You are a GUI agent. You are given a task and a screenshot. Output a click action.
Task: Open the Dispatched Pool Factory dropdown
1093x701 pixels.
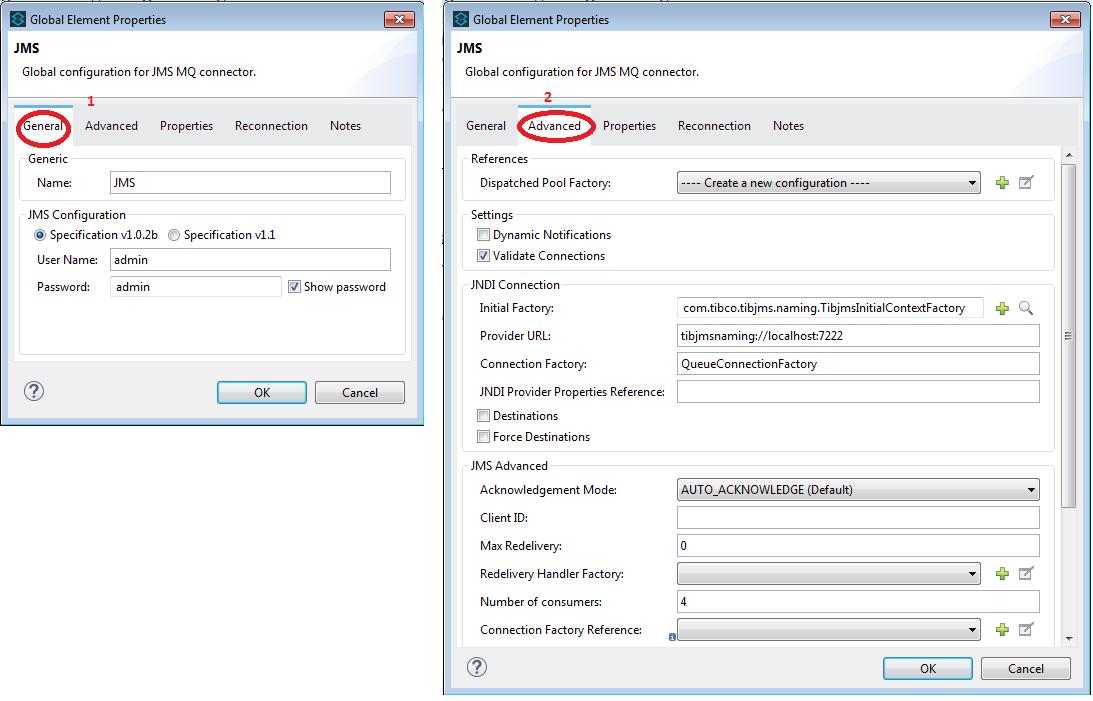tap(971, 182)
